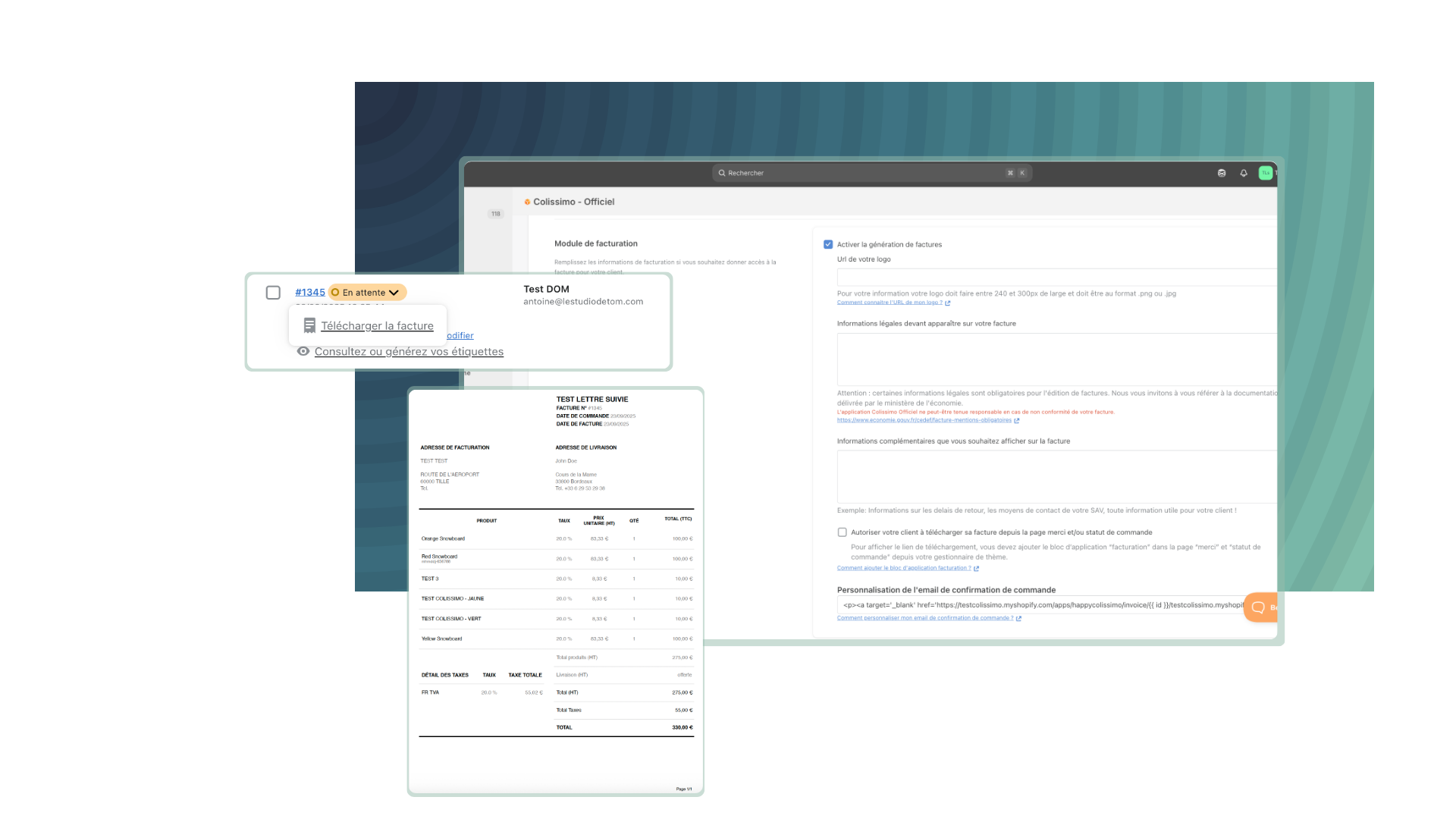Uncheck Activer la génération de factures
The height and width of the screenshot is (819, 1456).
(x=828, y=244)
